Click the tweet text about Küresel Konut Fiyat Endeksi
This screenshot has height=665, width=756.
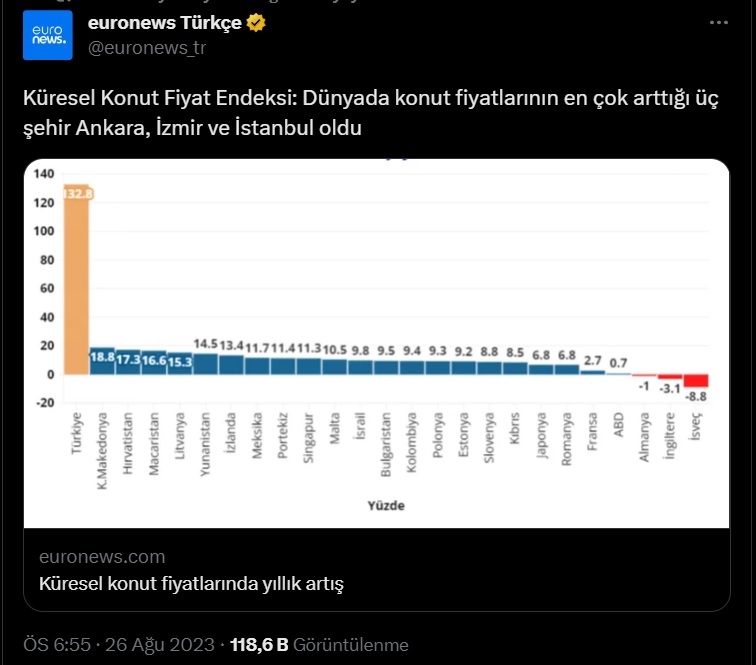(x=371, y=113)
